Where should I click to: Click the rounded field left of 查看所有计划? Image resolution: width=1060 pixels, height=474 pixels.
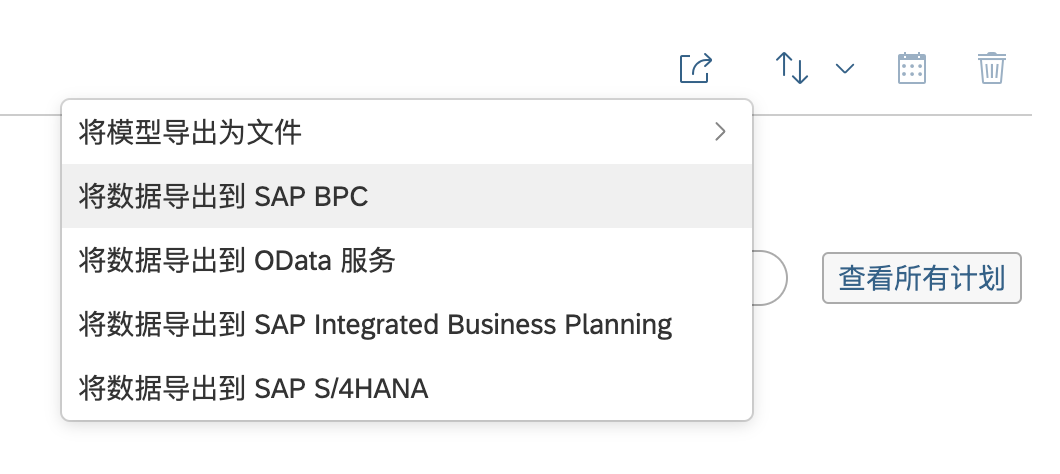772,277
